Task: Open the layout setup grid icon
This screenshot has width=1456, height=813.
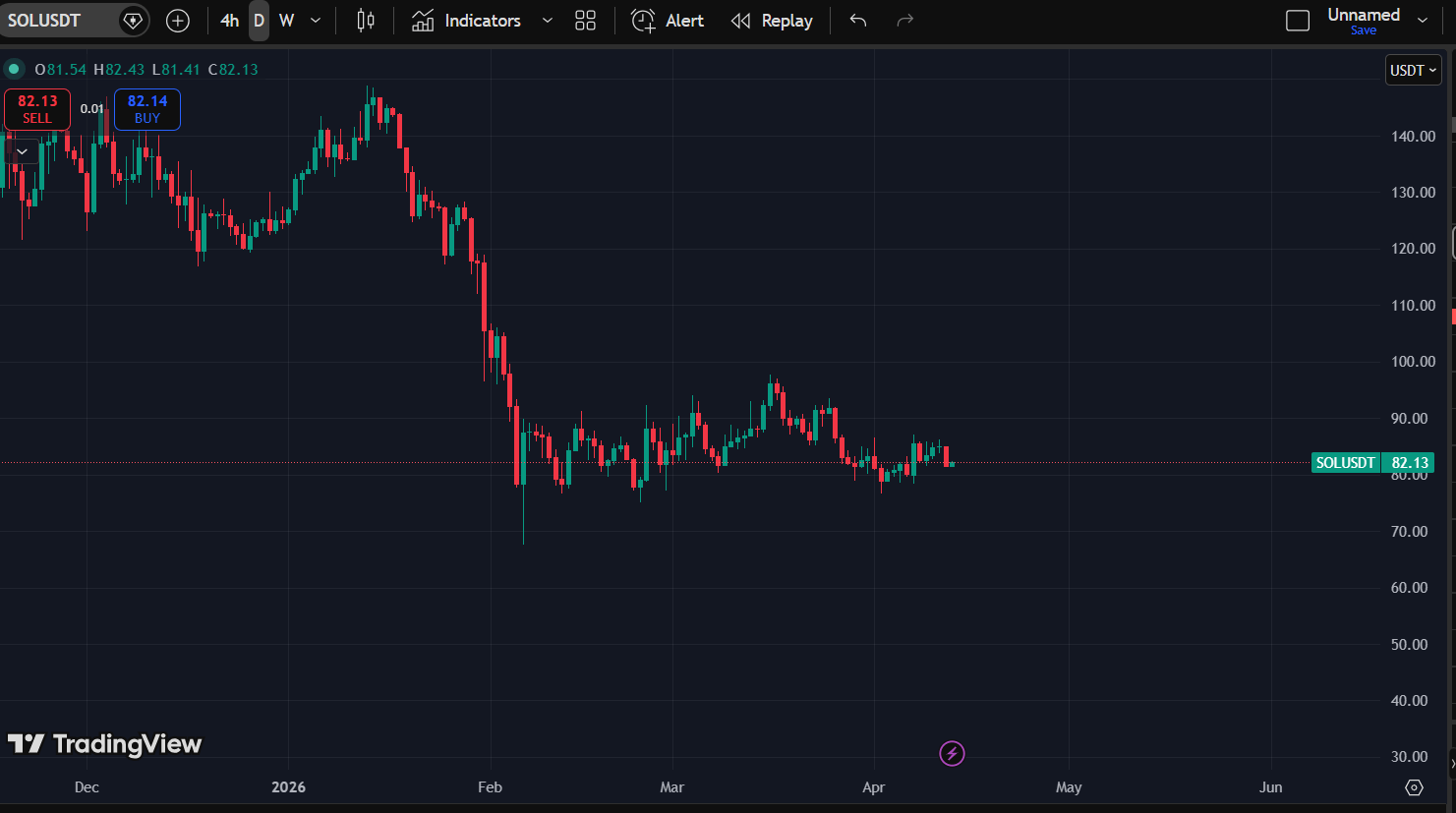Action: click(x=585, y=21)
